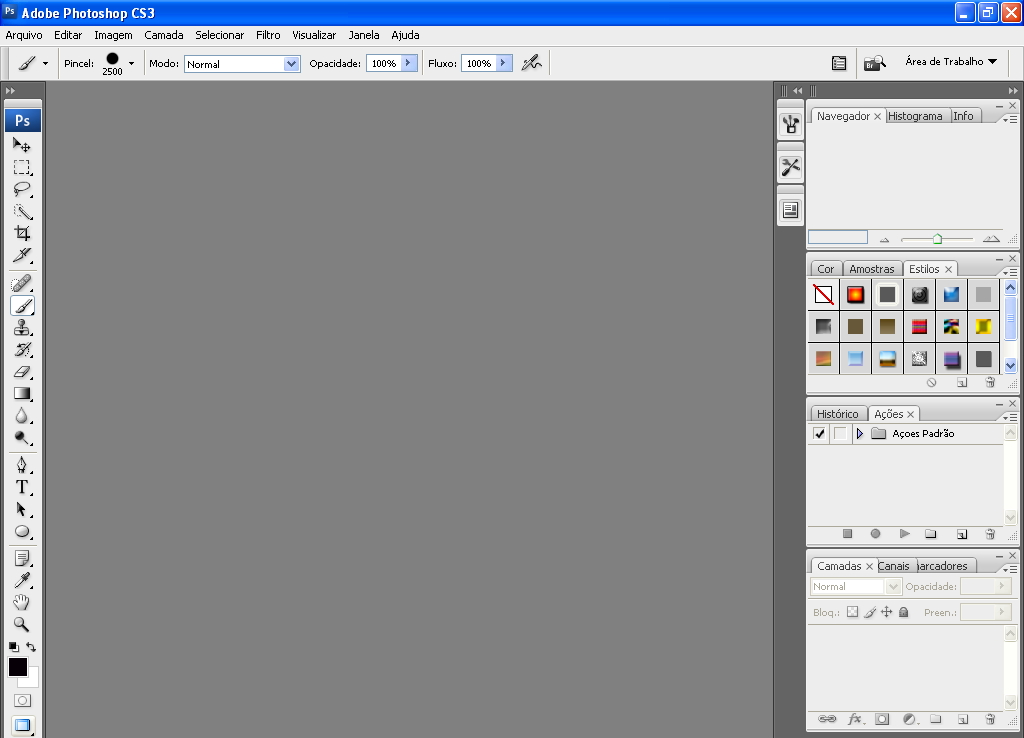The height and width of the screenshot is (738, 1024).
Task: Open Adobe Bridge from options bar
Action: coord(874,63)
